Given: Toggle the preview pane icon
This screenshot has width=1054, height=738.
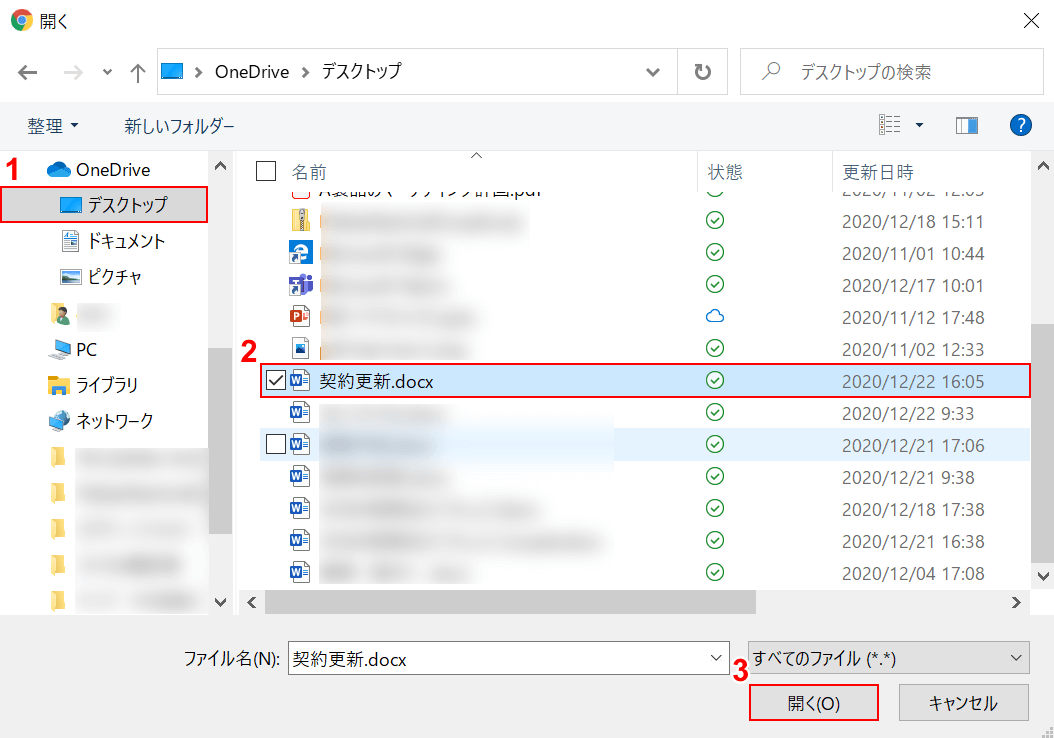Looking at the screenshot, I should [x=967, y=125].
